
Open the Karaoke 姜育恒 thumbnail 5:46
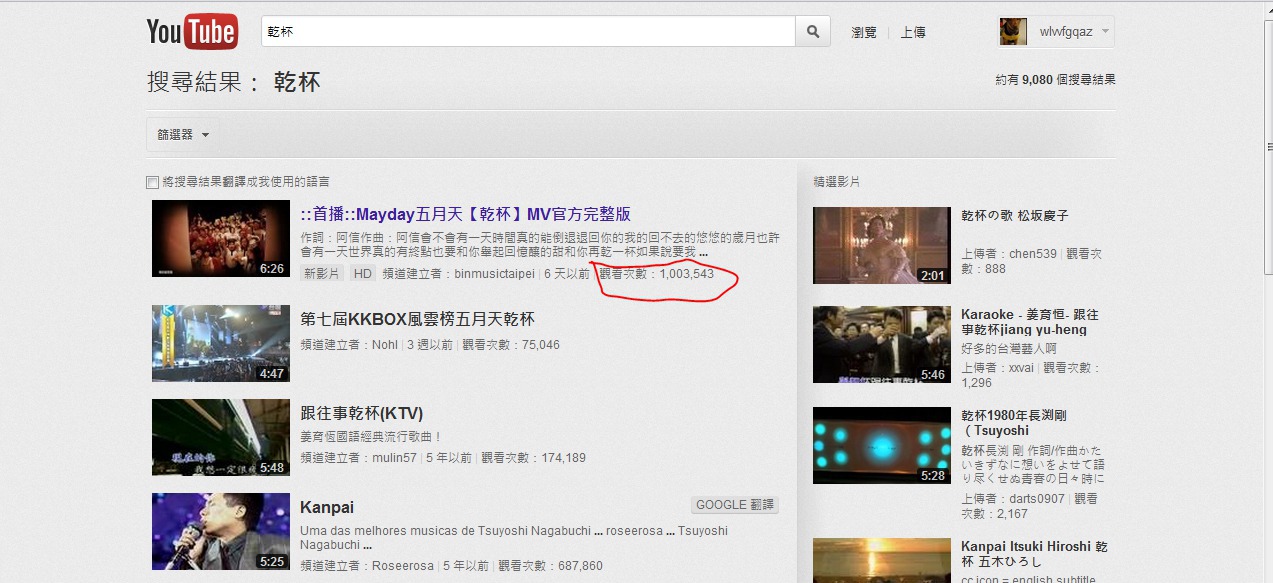pos(882,344)
